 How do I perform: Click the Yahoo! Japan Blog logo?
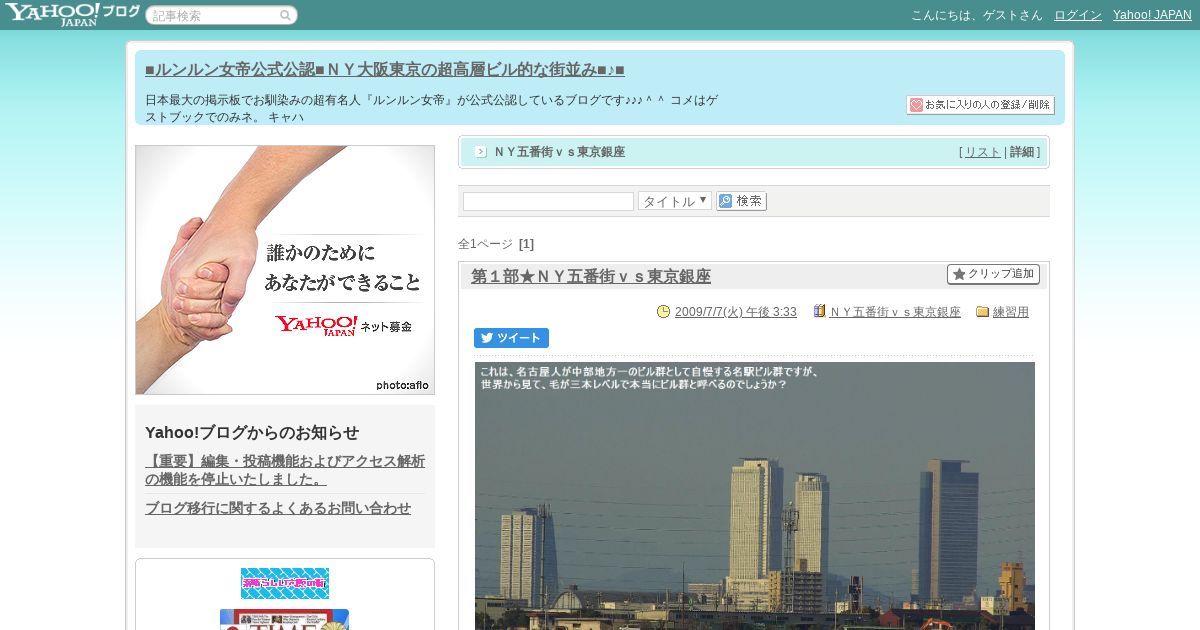[72, 14]
